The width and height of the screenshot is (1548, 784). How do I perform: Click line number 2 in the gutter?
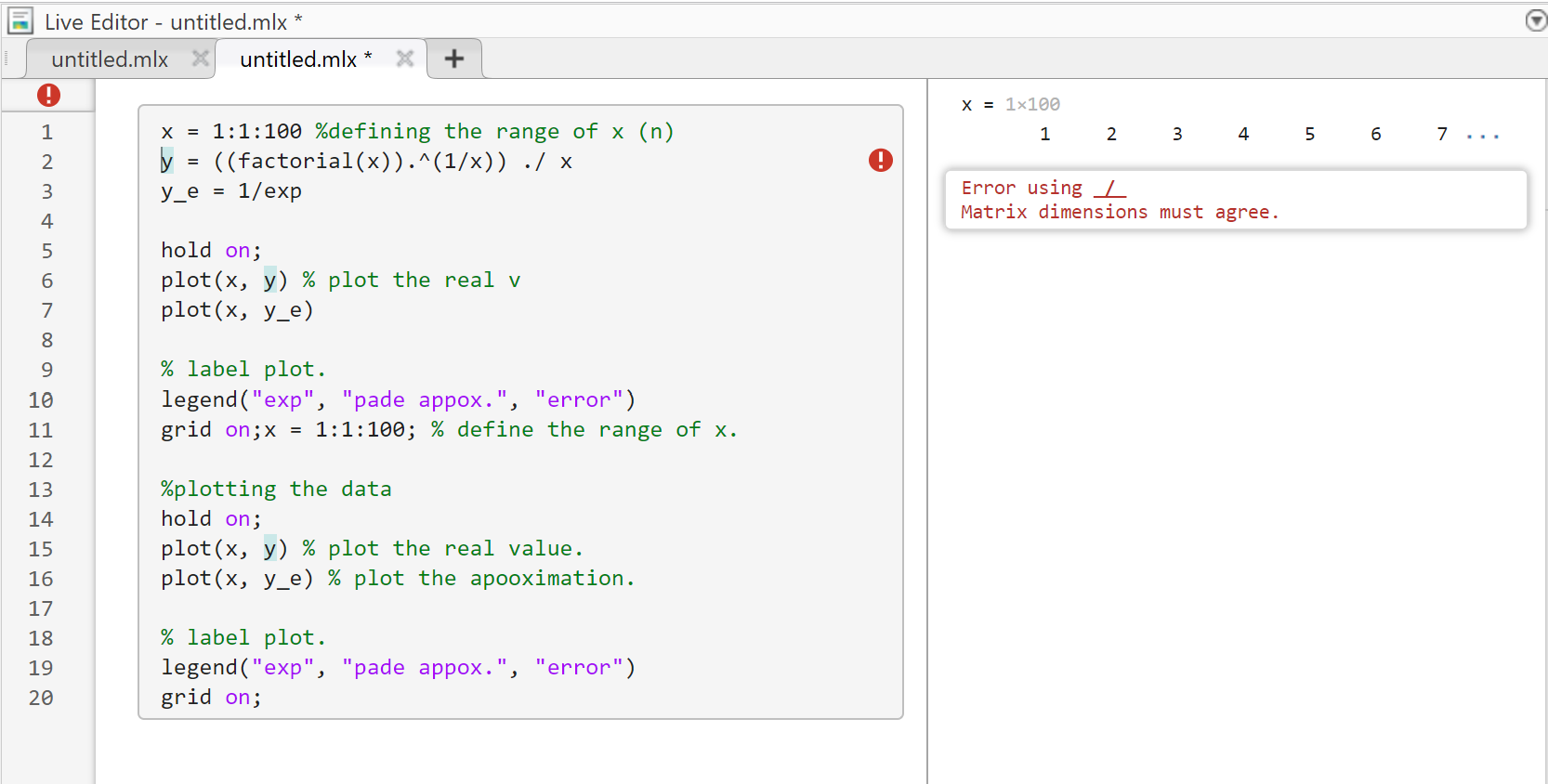(46, 162)
